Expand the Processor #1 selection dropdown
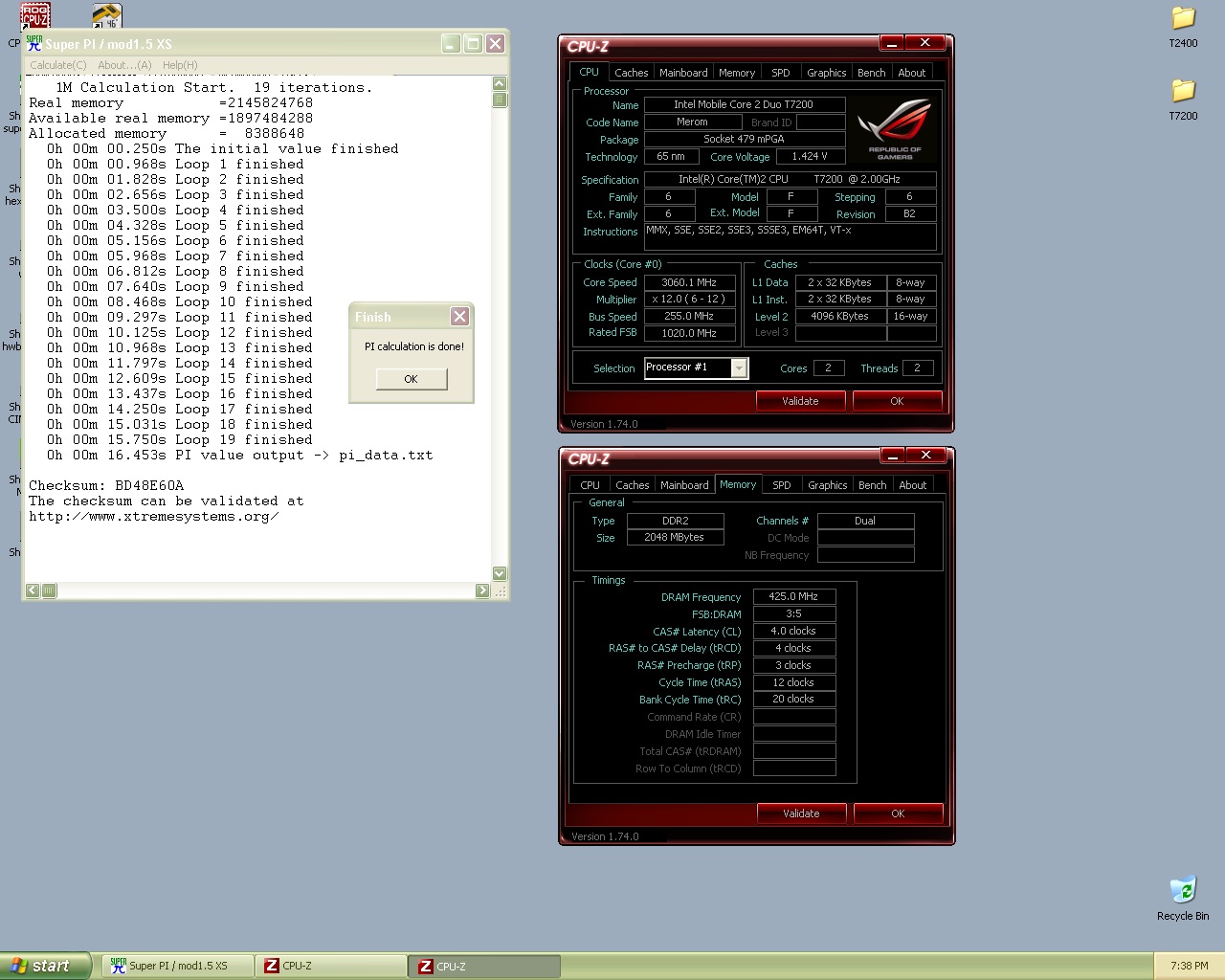This screenshot has width=1225, height=980. click(x=739, y=368)
